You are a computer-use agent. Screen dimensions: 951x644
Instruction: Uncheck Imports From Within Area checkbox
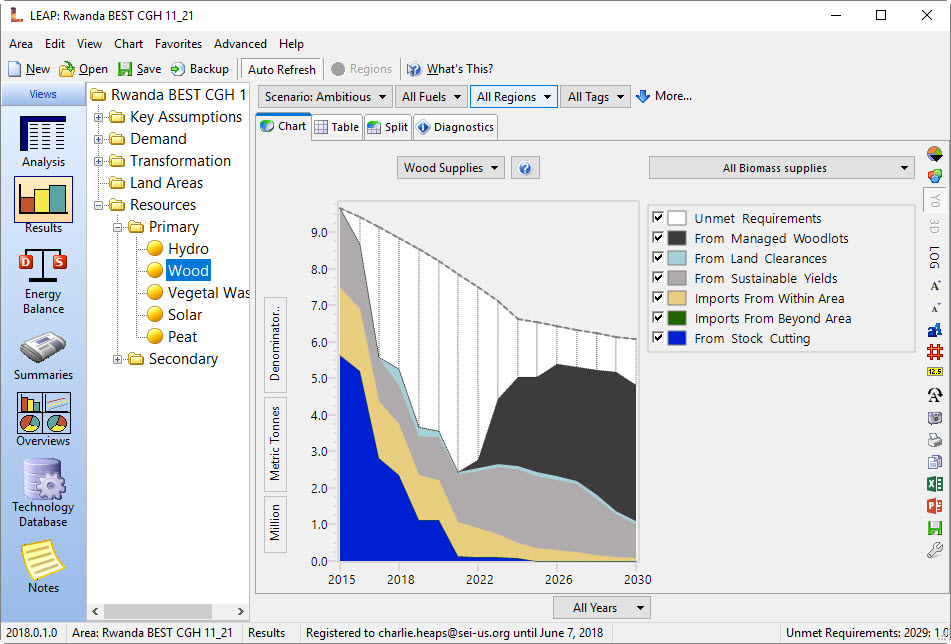[658, 297]
